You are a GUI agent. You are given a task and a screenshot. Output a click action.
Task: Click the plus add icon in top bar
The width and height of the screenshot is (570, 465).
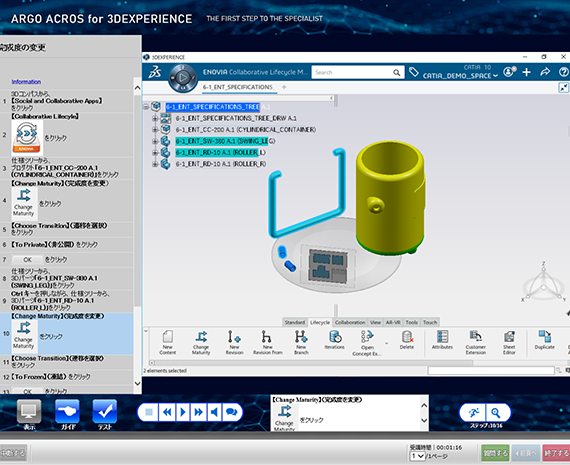tap(526, 72)
